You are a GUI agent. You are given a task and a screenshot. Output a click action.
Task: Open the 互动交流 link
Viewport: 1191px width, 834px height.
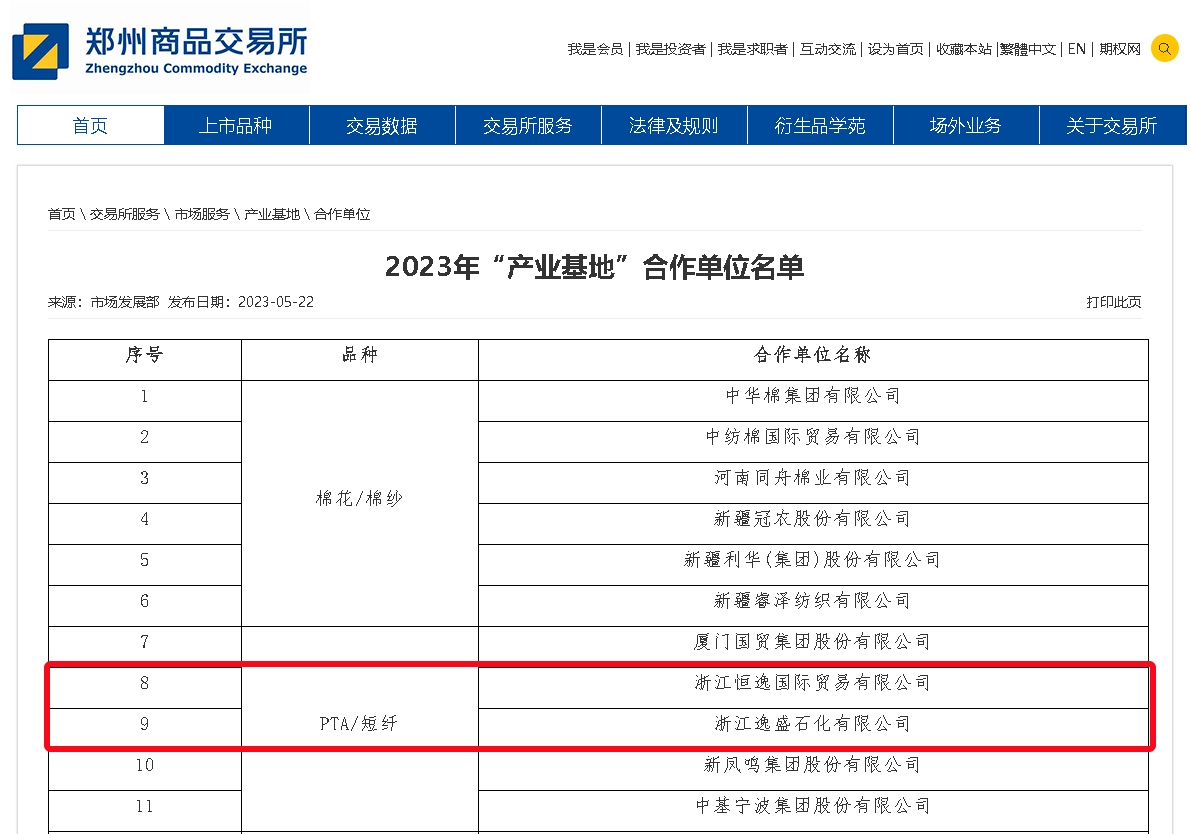(x=827, y=49)
